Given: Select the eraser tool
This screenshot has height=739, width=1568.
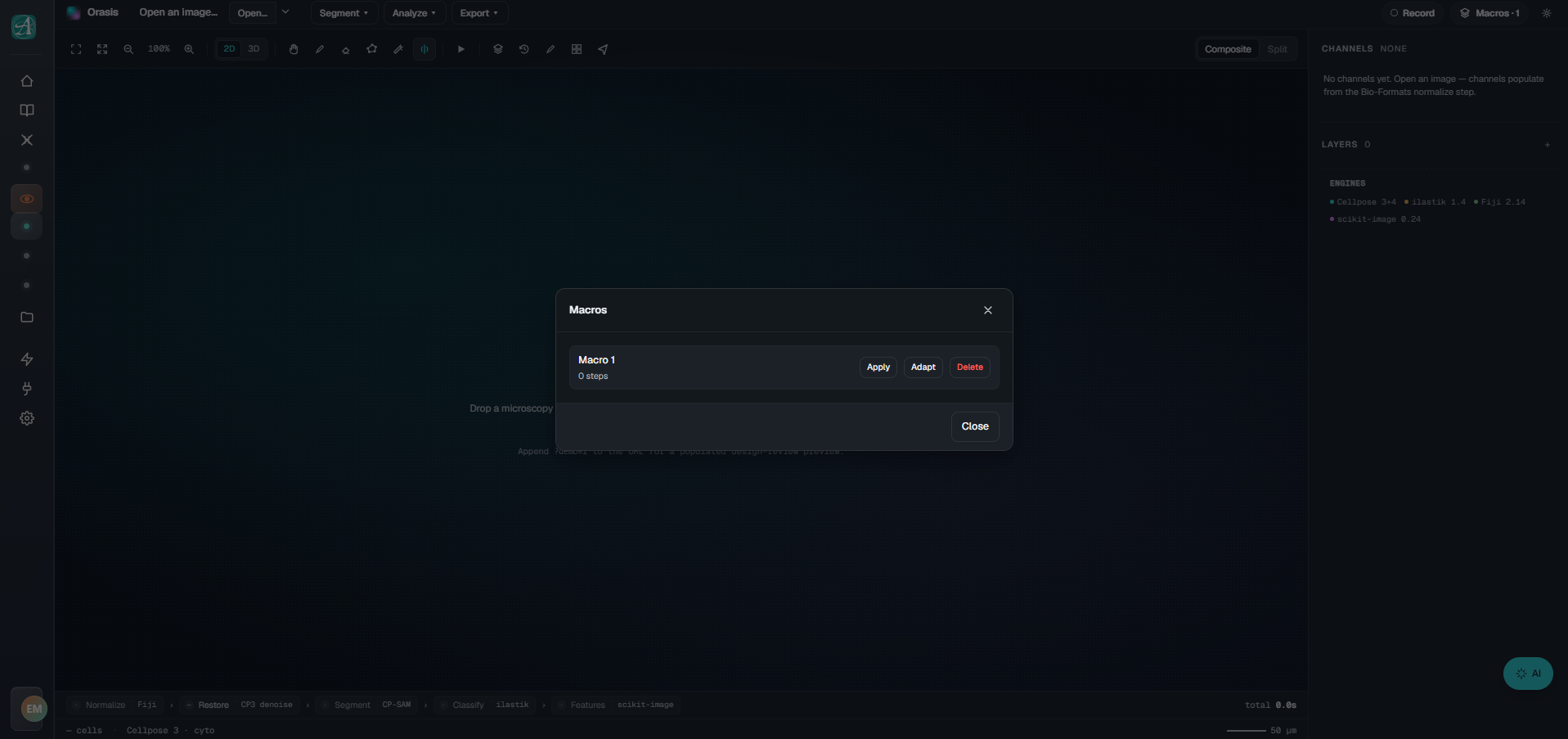Looking at the screenshot, I should [x=346, y=49].
